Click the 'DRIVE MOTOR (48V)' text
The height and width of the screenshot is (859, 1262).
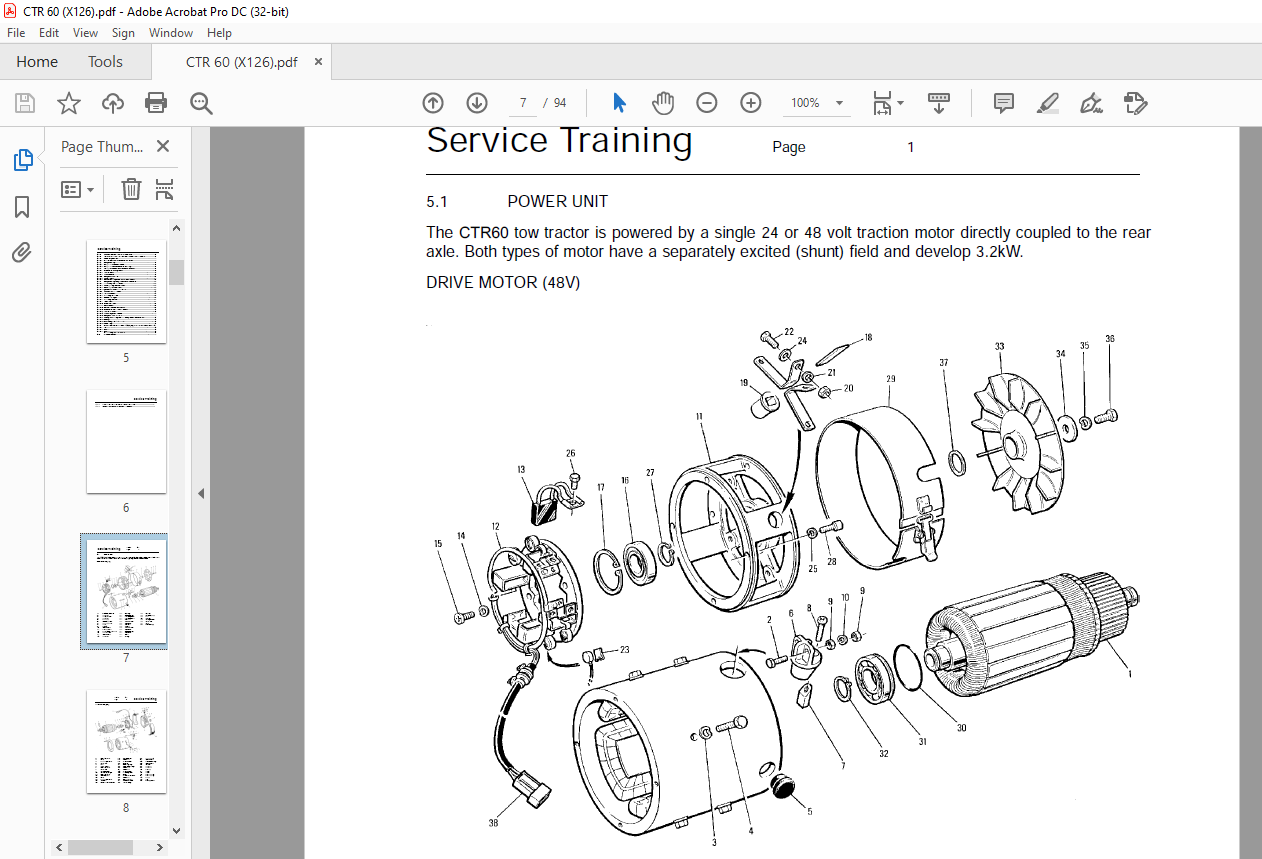pos(503,283)
